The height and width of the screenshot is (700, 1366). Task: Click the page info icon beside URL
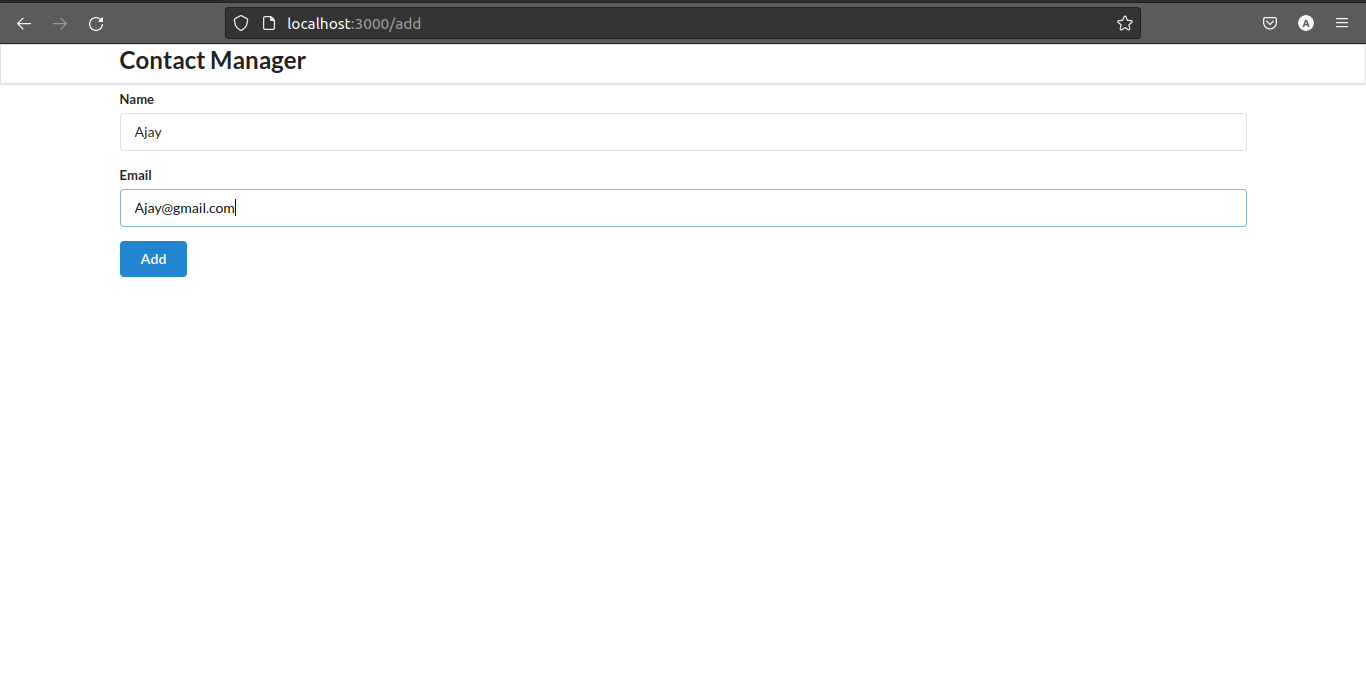point(269,23)
